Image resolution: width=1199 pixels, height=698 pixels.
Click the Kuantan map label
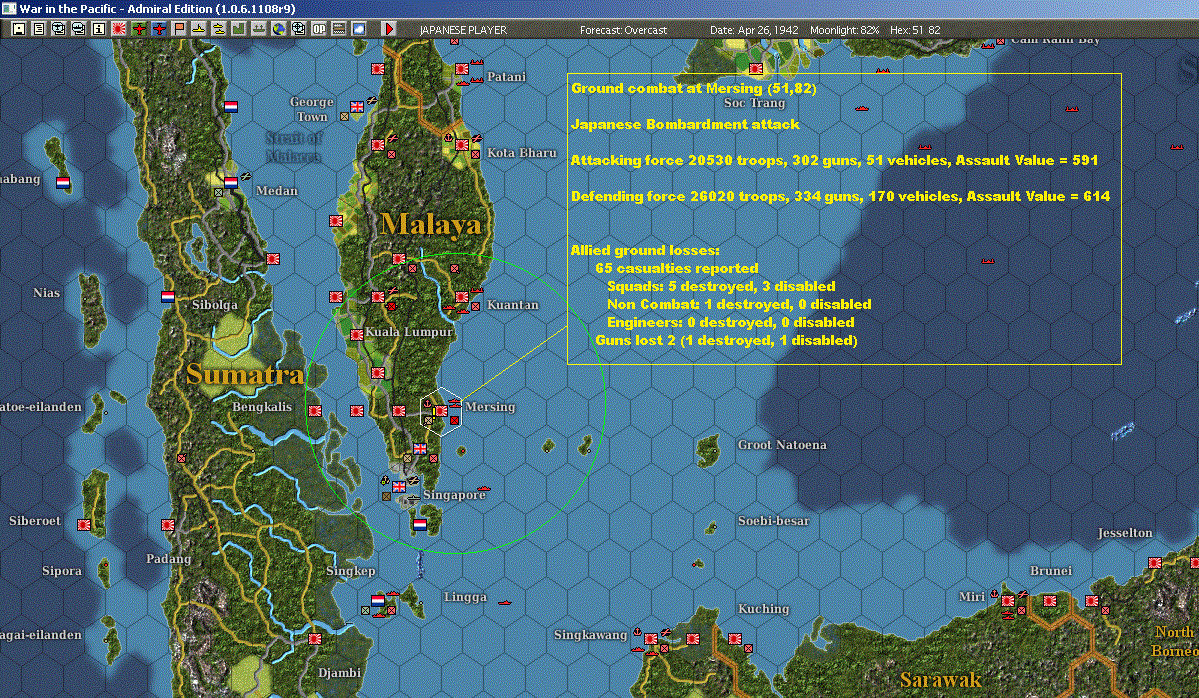(512, 304)
